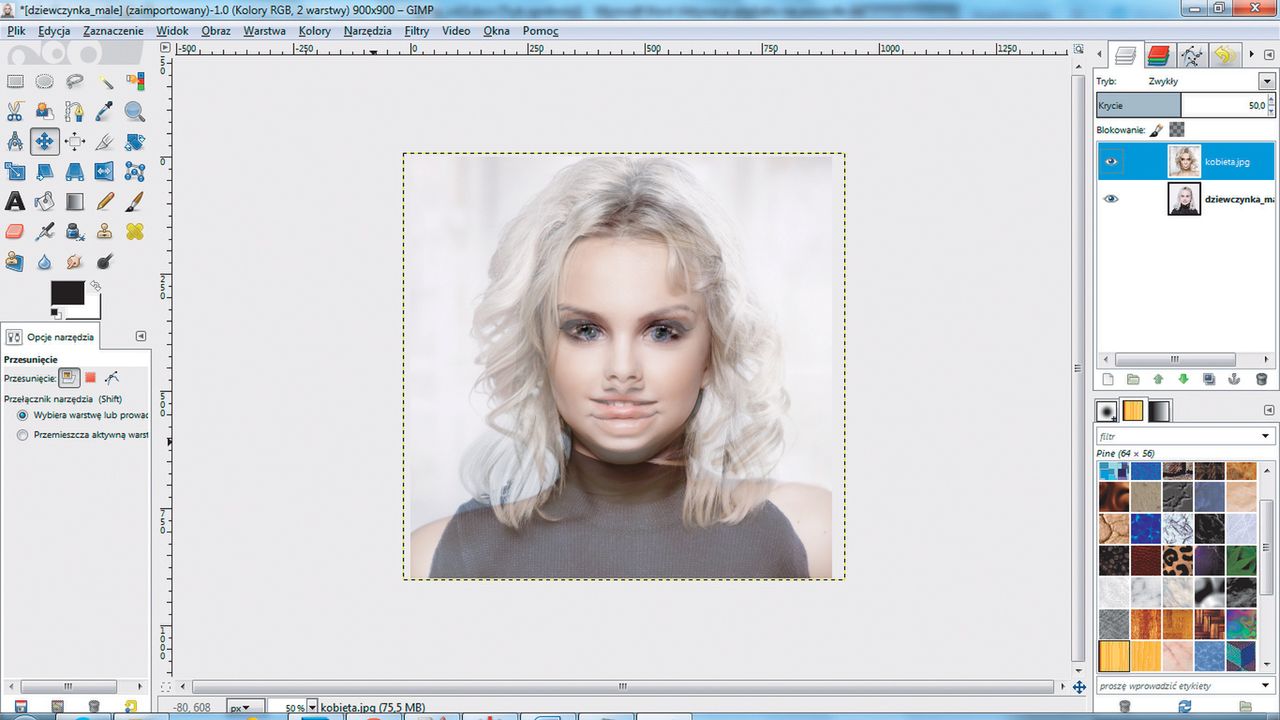Click the foreground color black swatch

[x=66, y=292]
